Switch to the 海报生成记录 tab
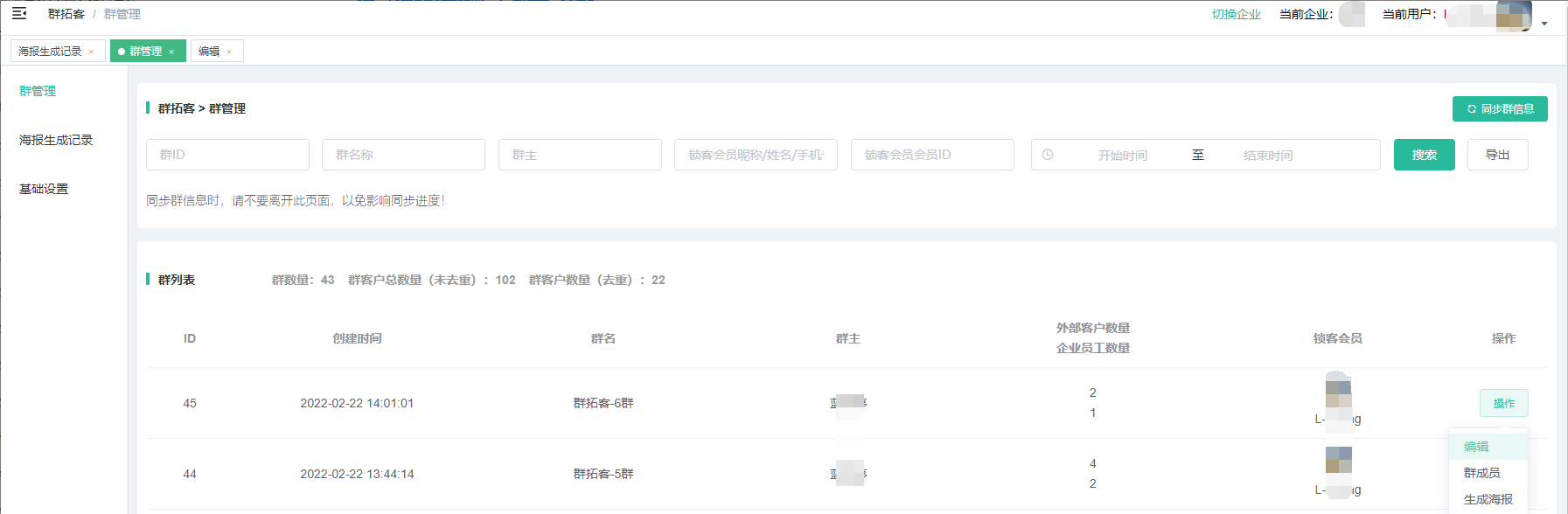 (50, 52)
